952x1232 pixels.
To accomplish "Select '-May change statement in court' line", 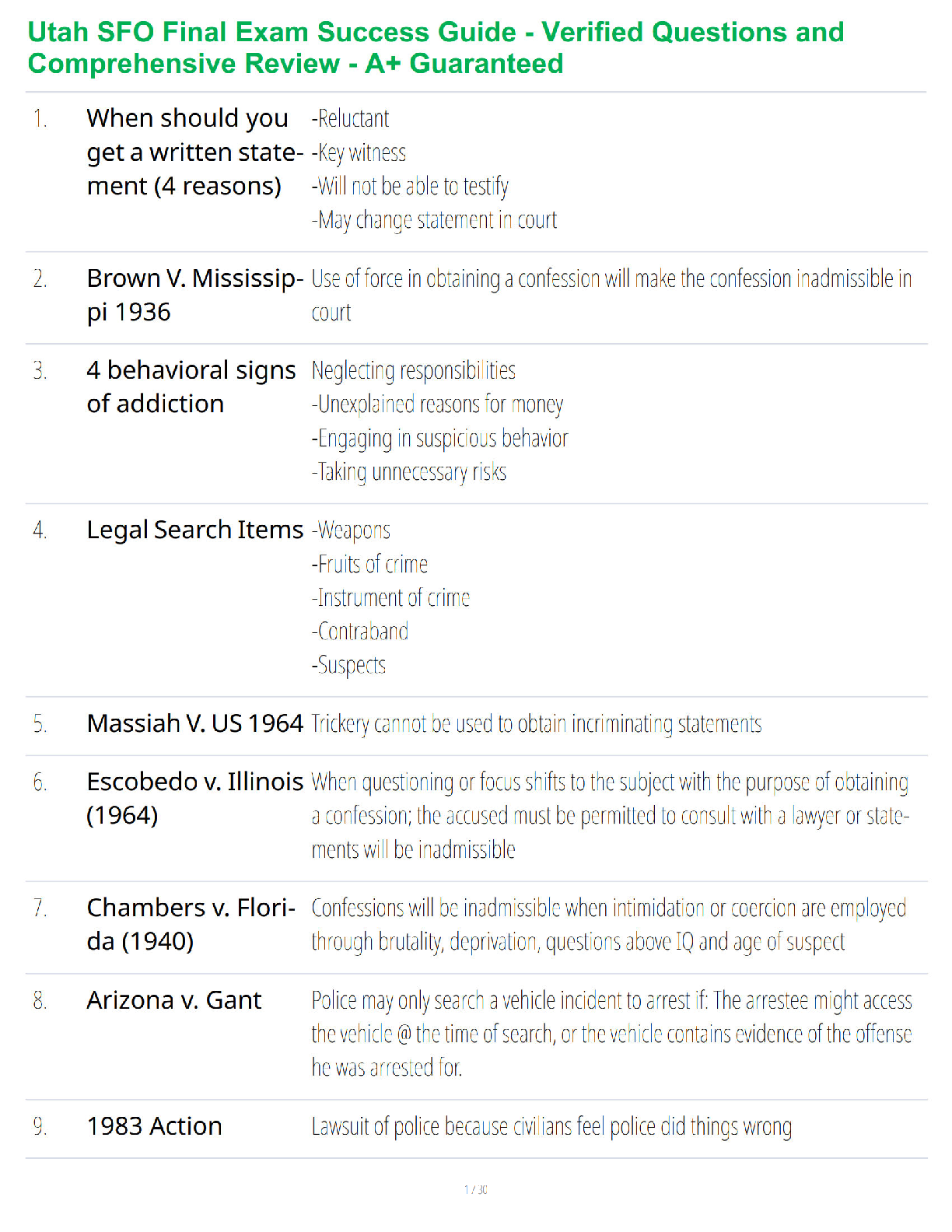I will (x=434, y=220).
